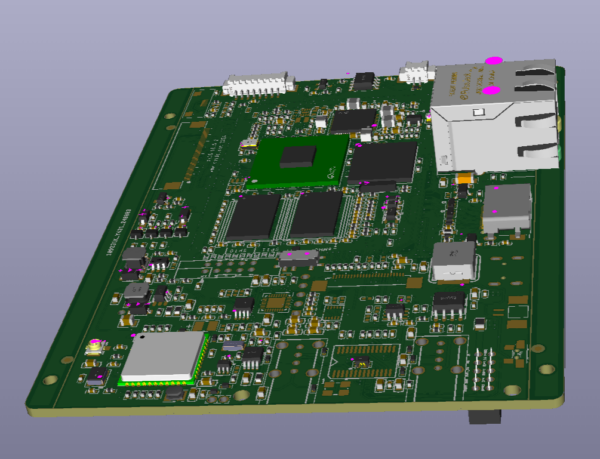This screenshot has height=459, width=600.
Task: Click the right memory chip below processor
Action: tap(316, 213)
